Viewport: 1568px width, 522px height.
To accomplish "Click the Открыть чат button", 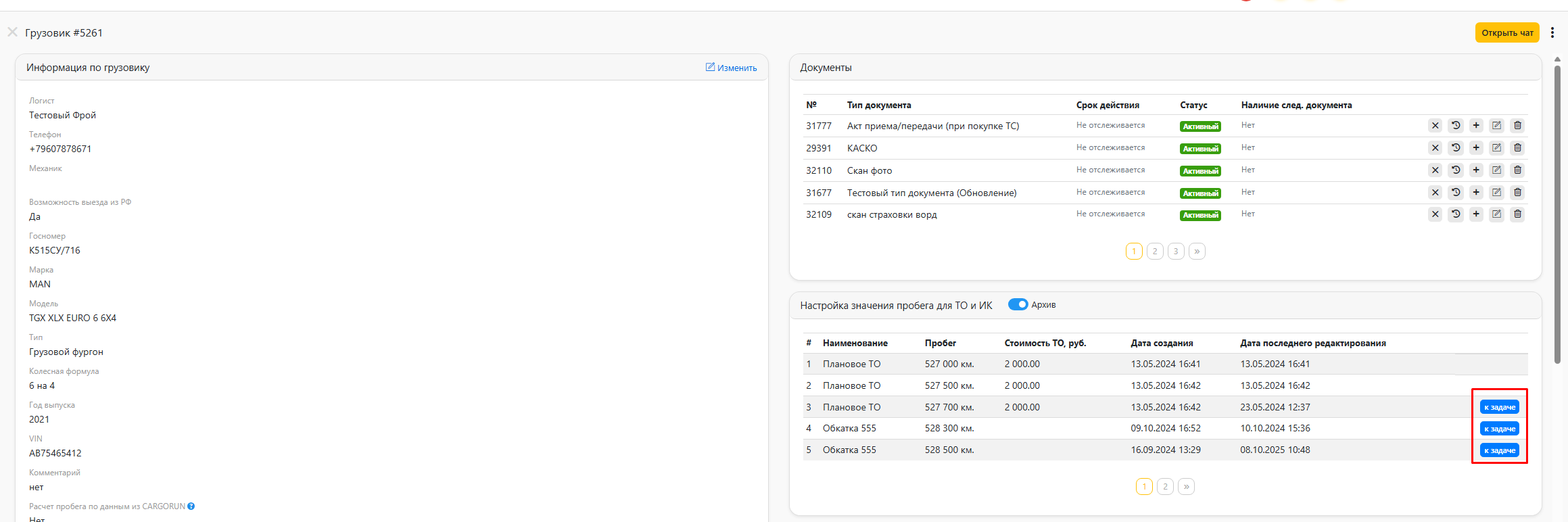I will [1507, 32].
